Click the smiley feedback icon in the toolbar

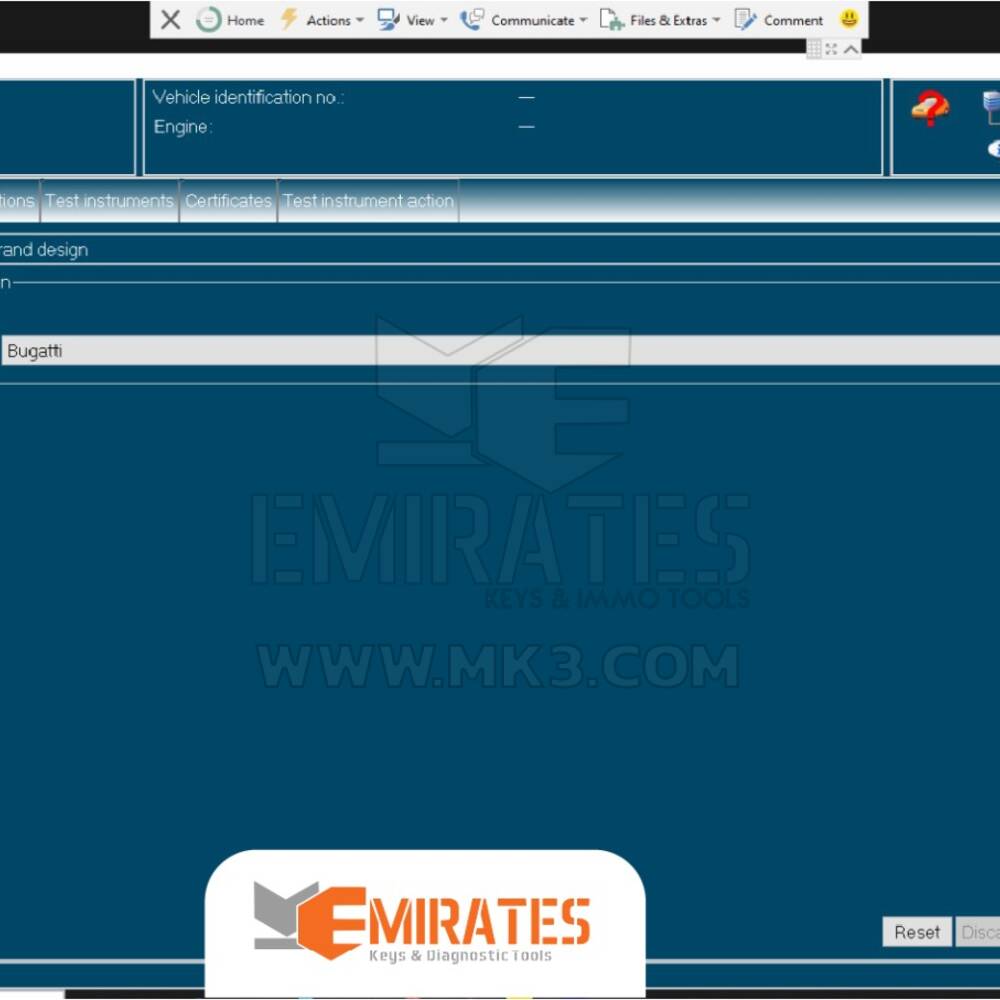point(848,18)
